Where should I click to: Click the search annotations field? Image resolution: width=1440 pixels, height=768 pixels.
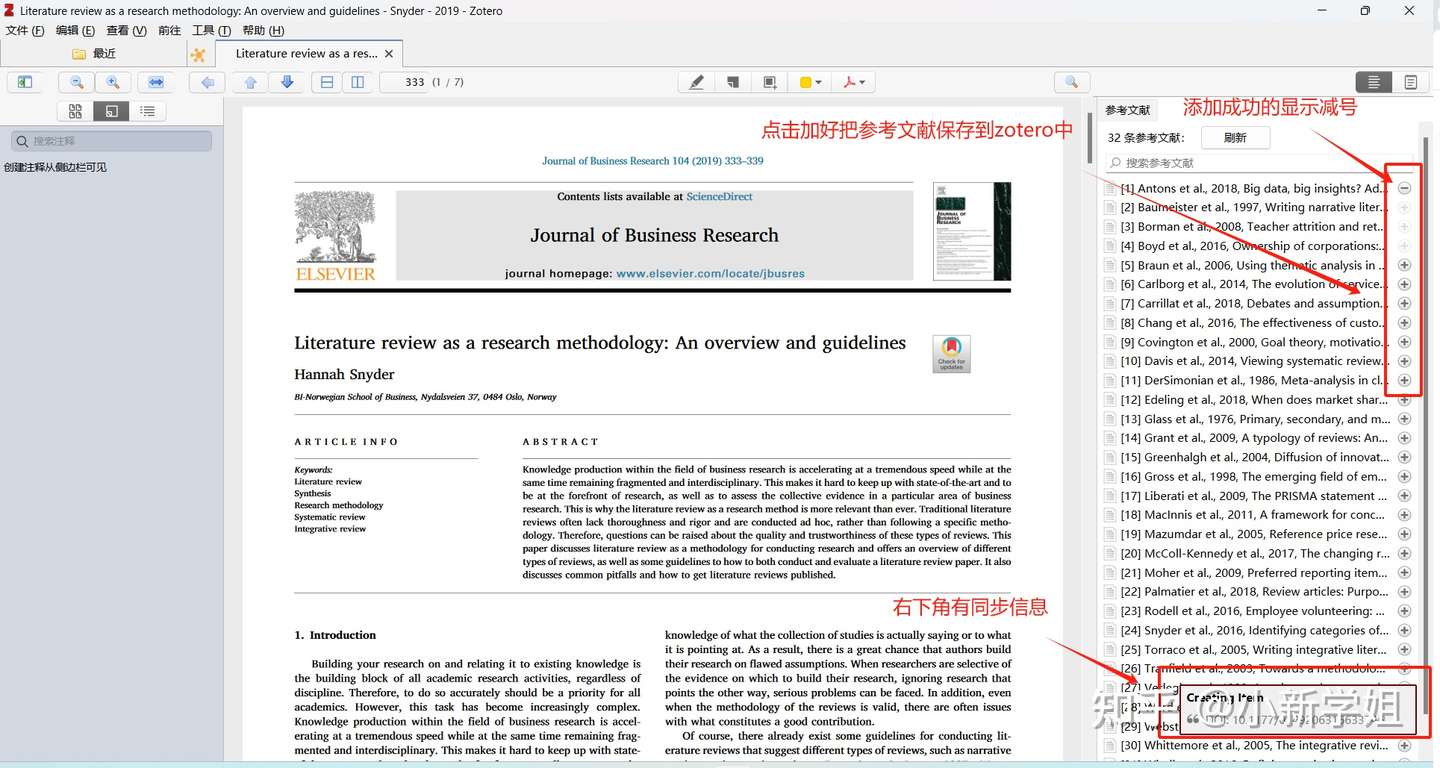click(x=111, y=141)
